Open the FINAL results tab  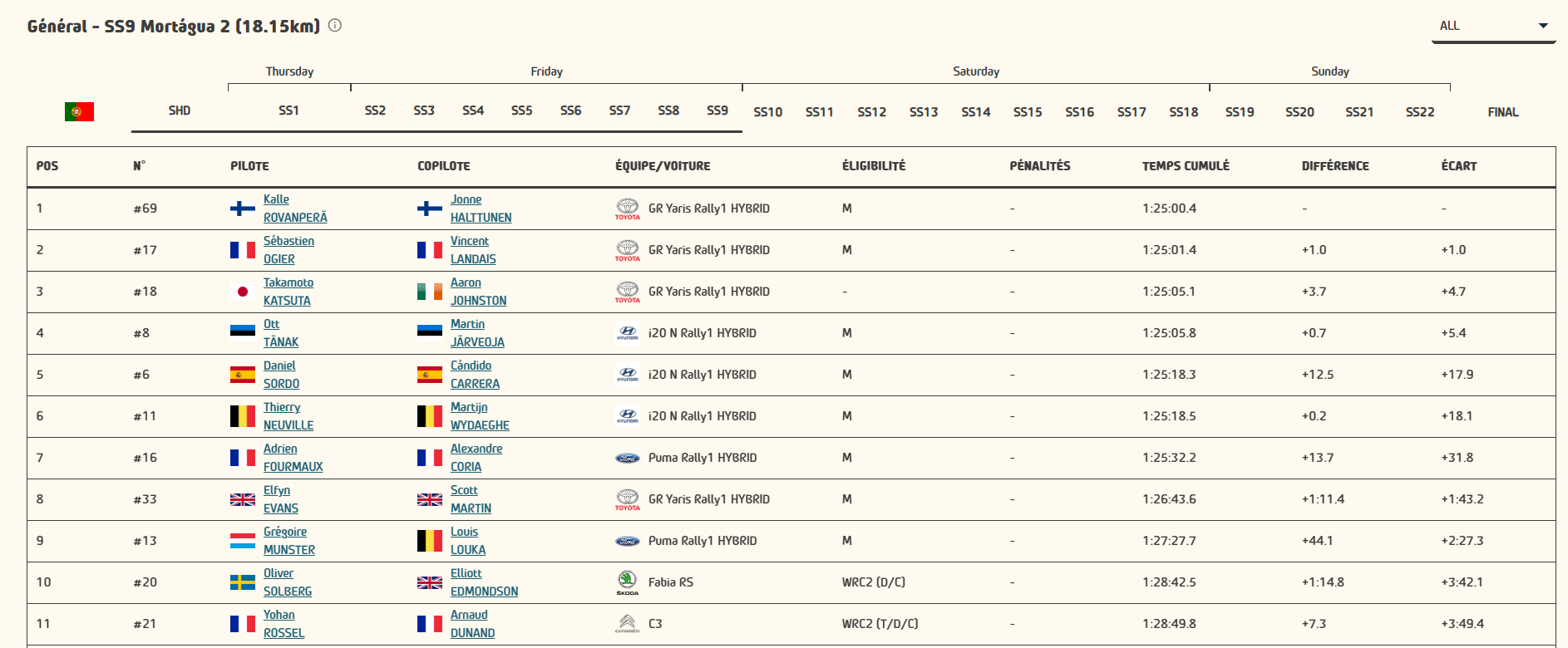tap(1502, 112)
